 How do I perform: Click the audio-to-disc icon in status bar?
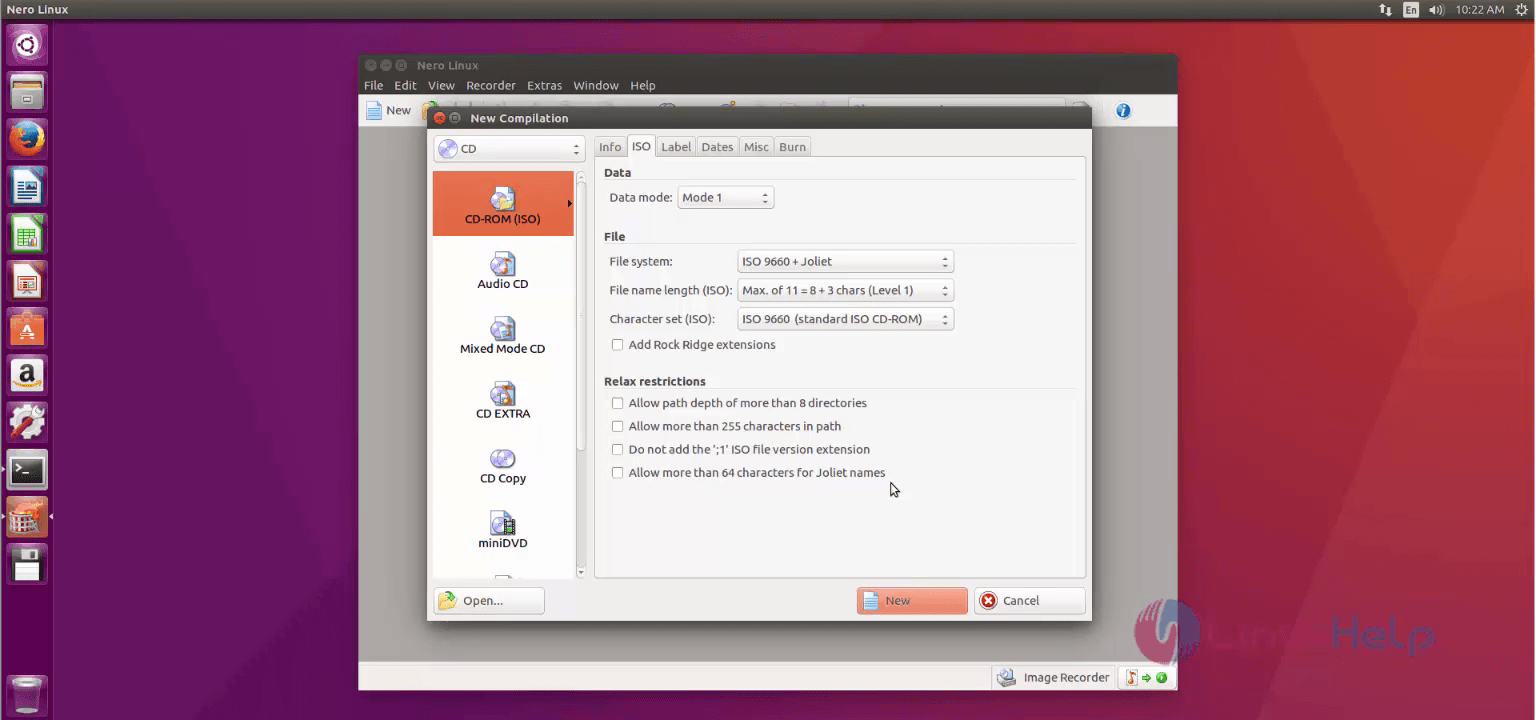(x=1146, y=677)
